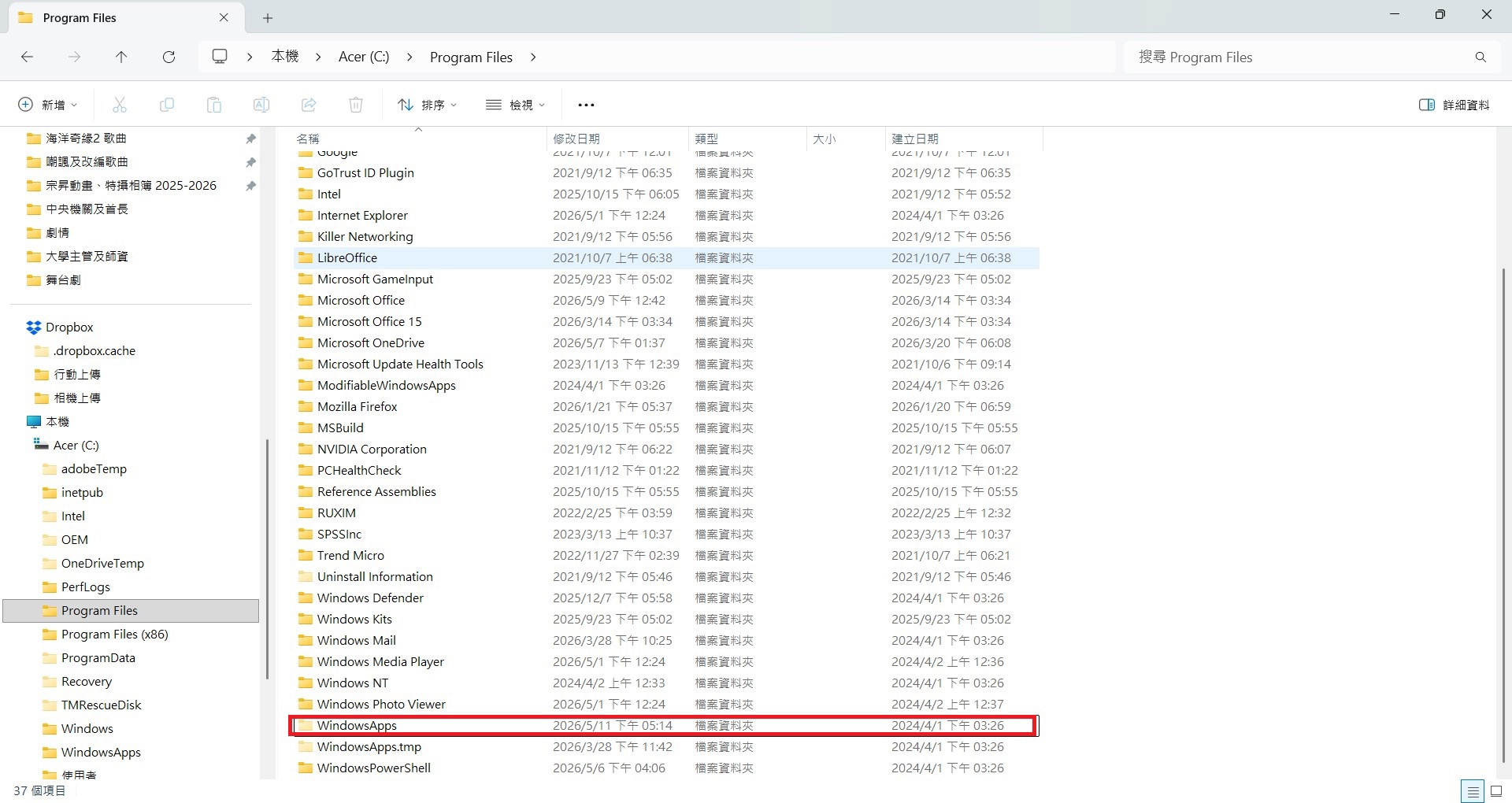Screen dimensions: 1512x803
Task: Sort by the 大小 column header
Action: point(846,139)
